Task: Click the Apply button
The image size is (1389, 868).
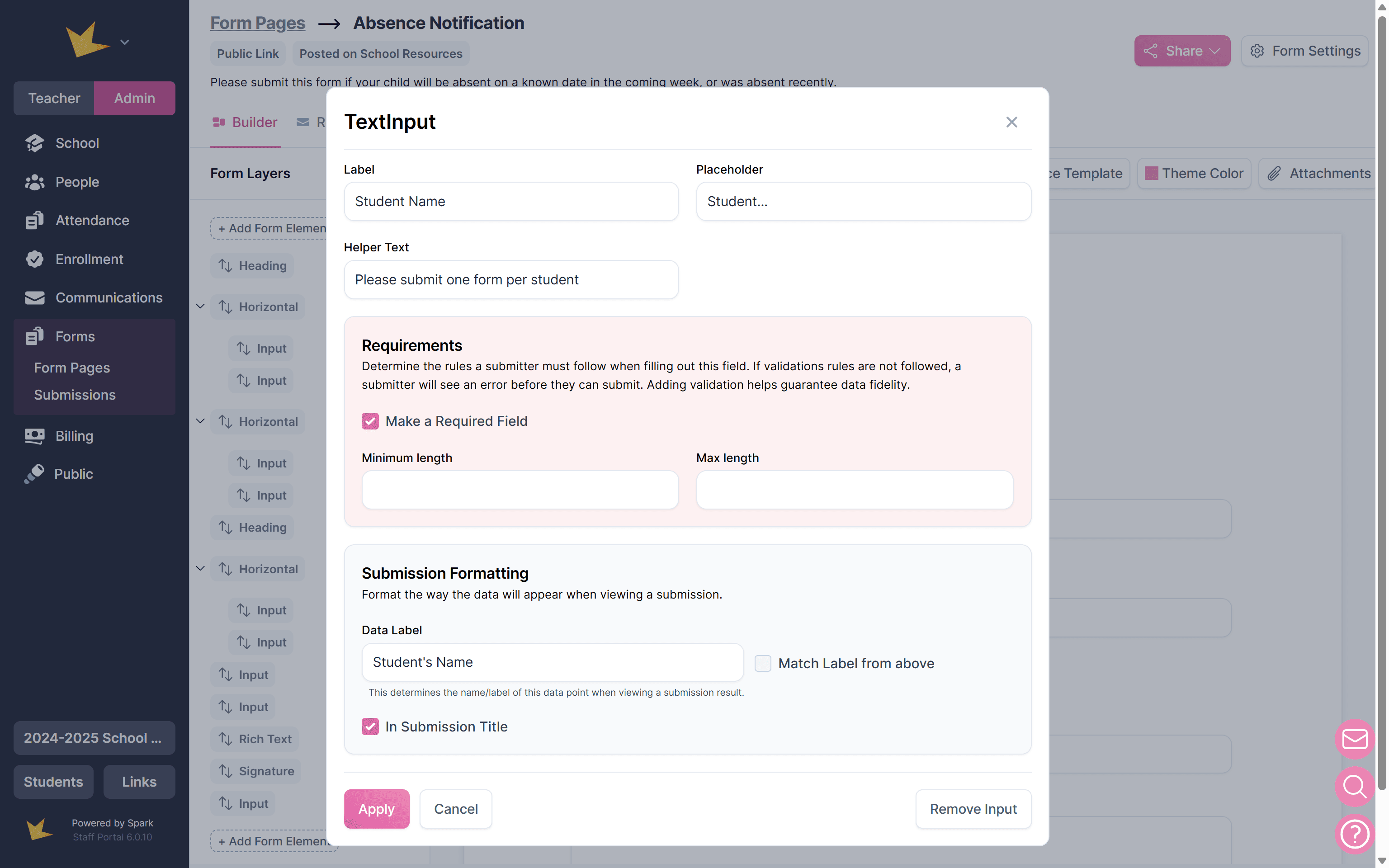Action: point(377,809)
